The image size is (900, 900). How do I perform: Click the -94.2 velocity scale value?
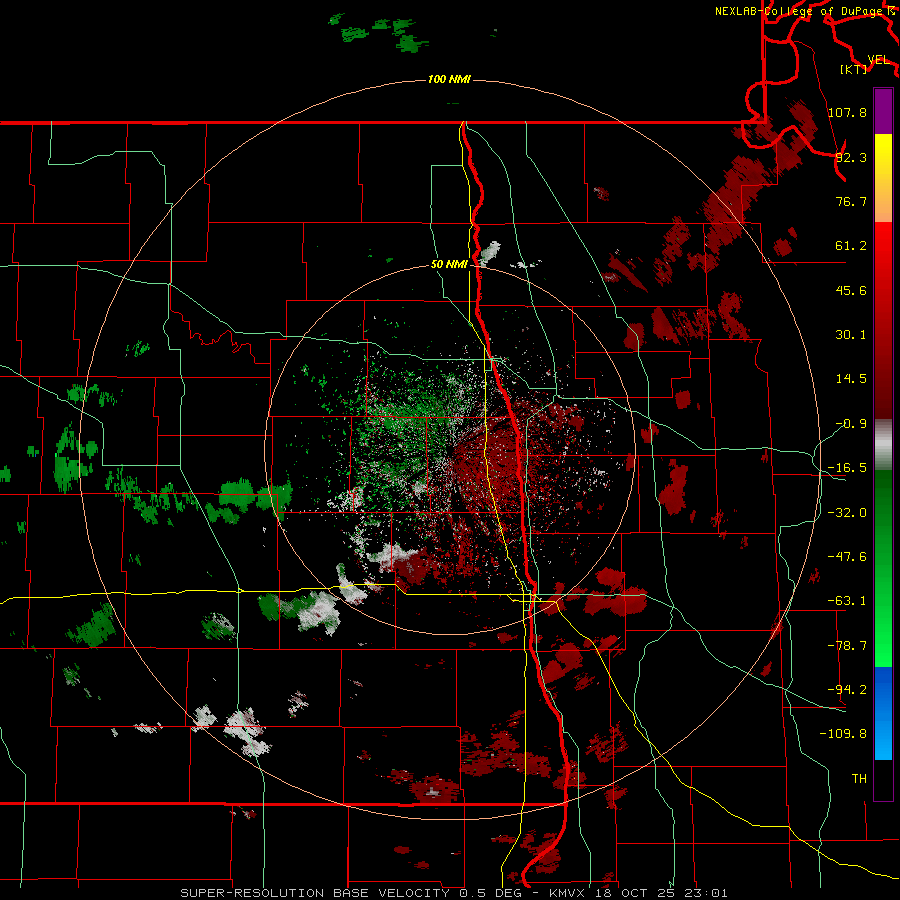point(847,689)
